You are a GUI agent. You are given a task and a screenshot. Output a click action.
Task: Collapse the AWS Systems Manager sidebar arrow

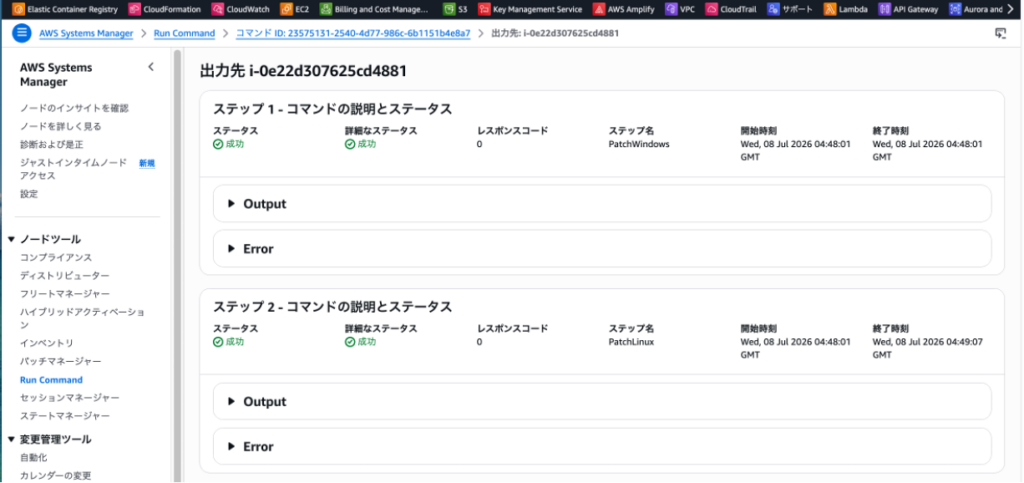(x=151, y=67)
